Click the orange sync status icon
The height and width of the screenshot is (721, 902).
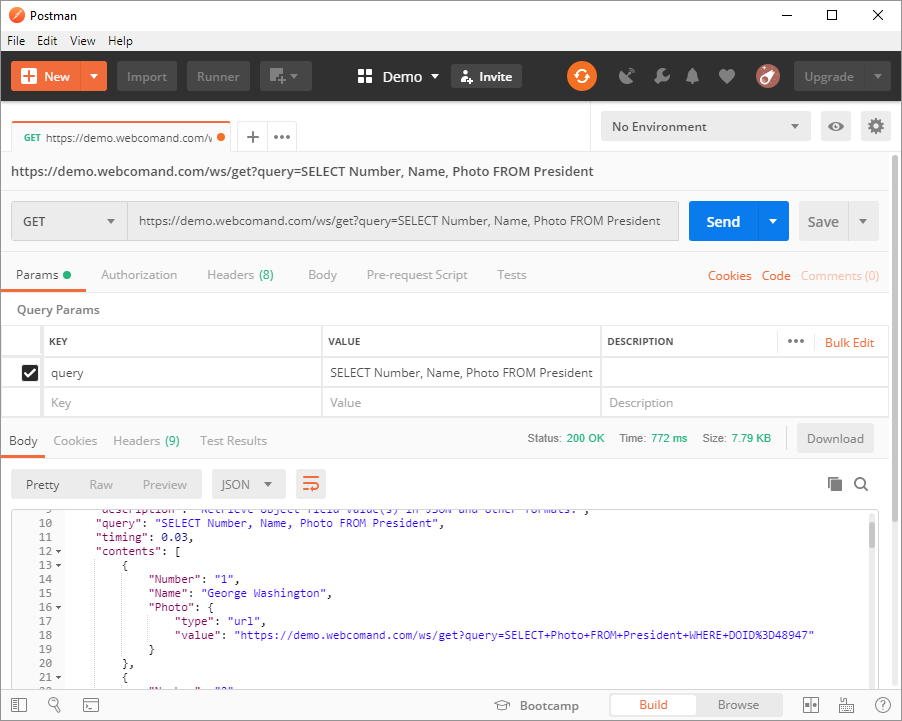point(581,77)
